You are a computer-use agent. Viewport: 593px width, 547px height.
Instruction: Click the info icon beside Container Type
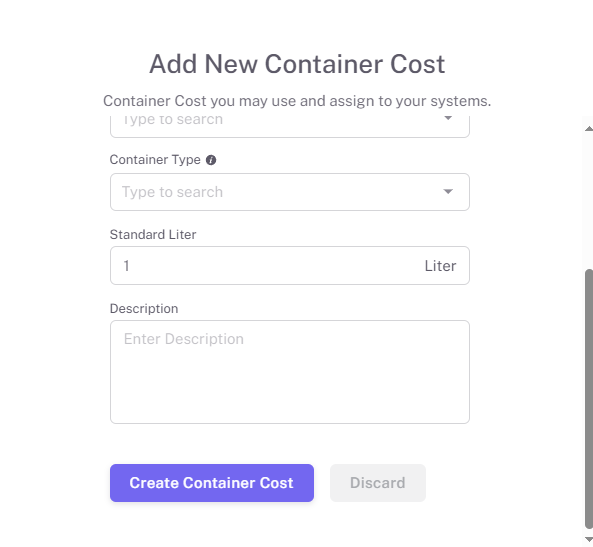pos(211,160)
